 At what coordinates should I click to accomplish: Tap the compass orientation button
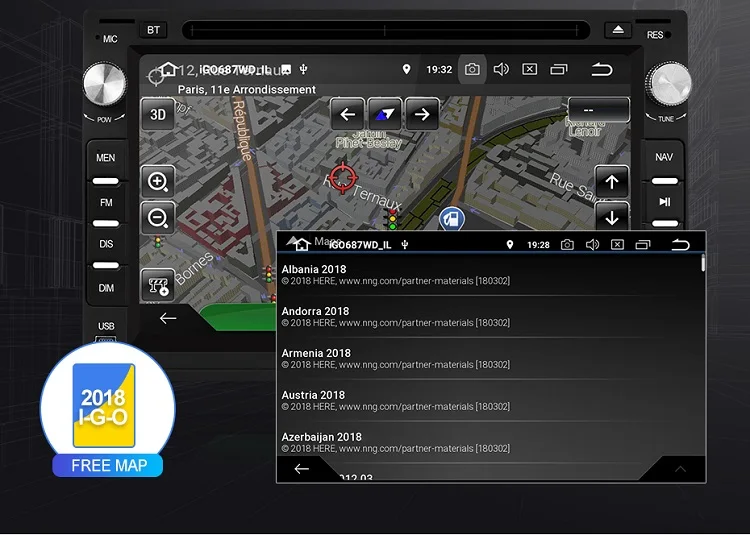[384, 114]
